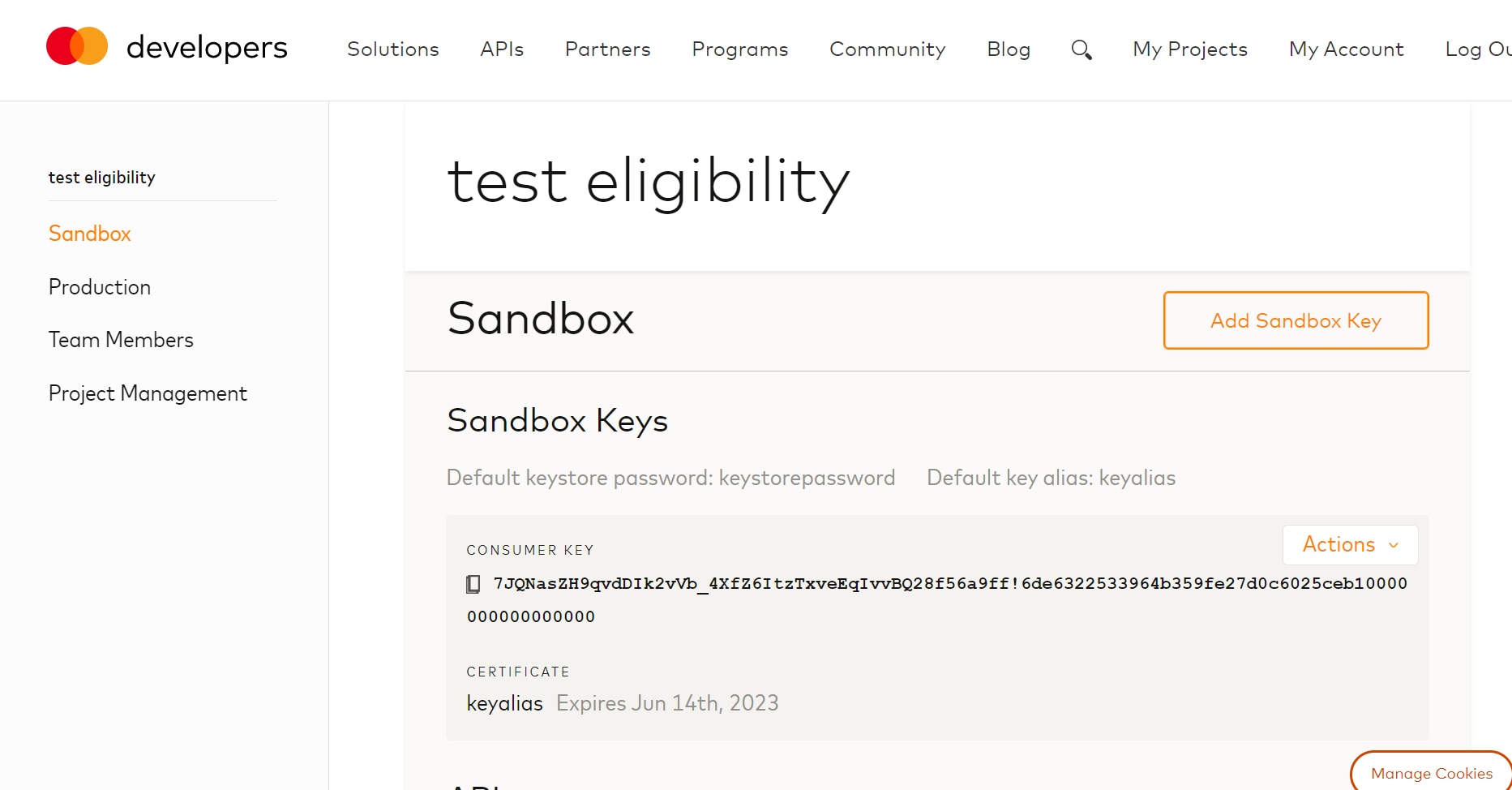1512x790 pixels.
Task: Open Team Members section
Action: click(x=121, y=340)
